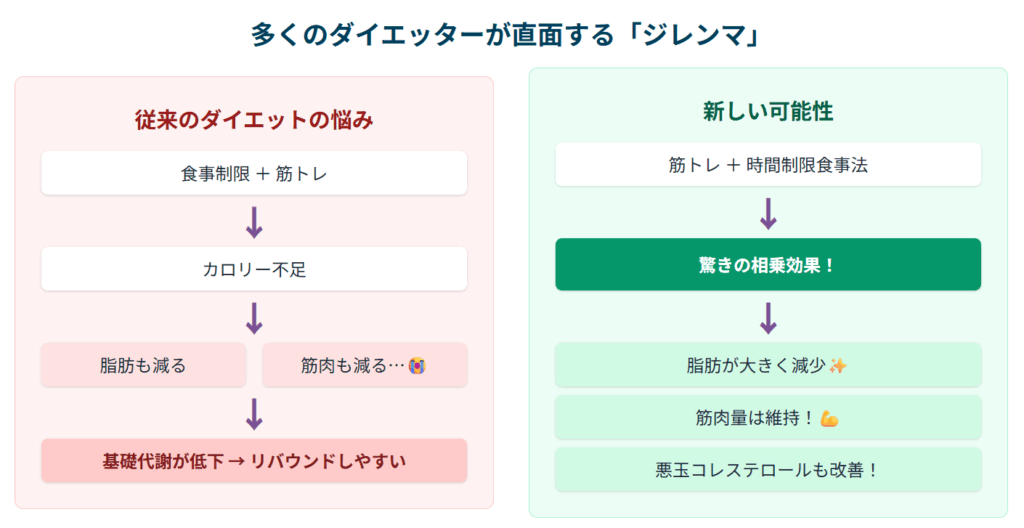Click the arrow below 食事制限 + 筋トレ
This screenshot has height=528, width=1024.
pos(254,222)
